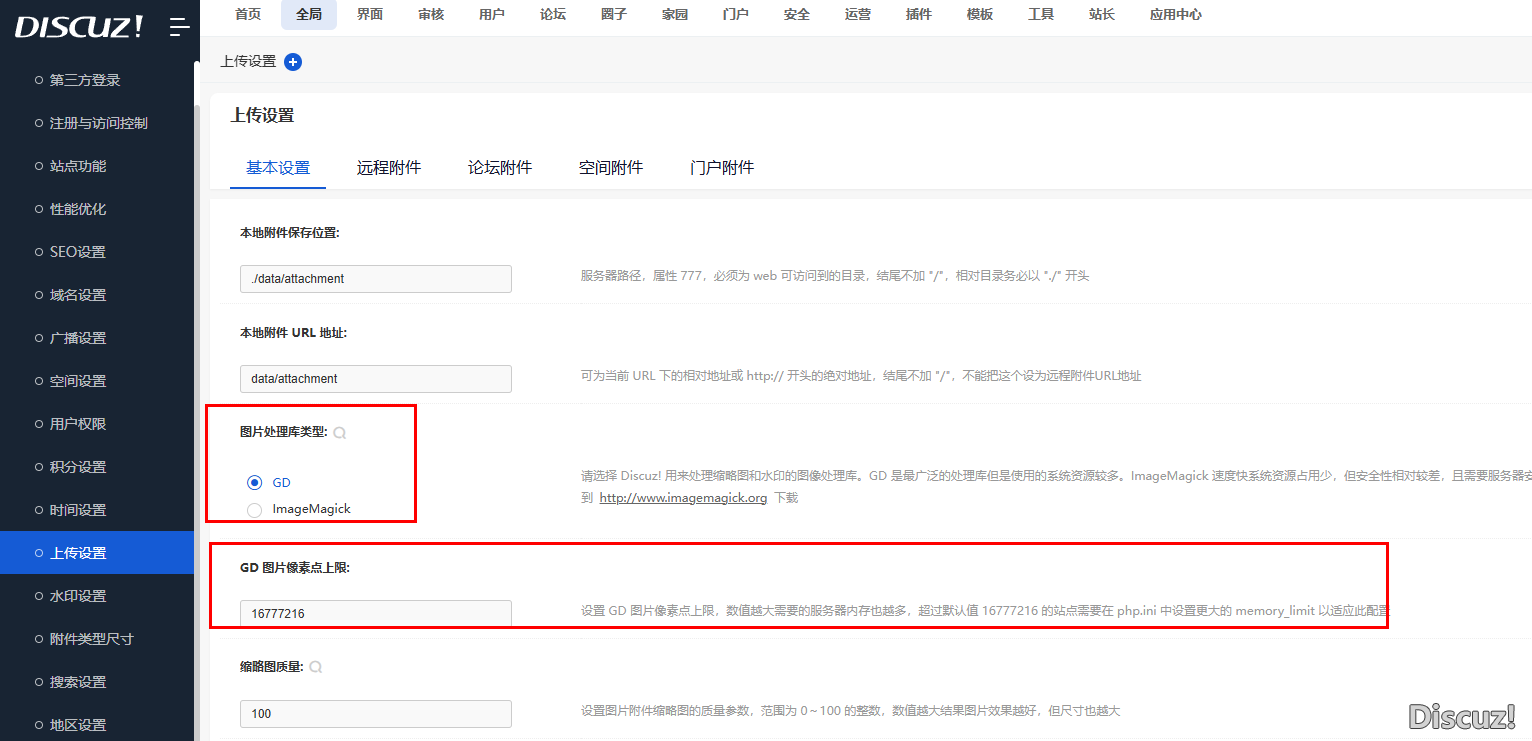Open the imagemagick.org download link
The image size is (1532, 741).
click(x=683, y=498)
